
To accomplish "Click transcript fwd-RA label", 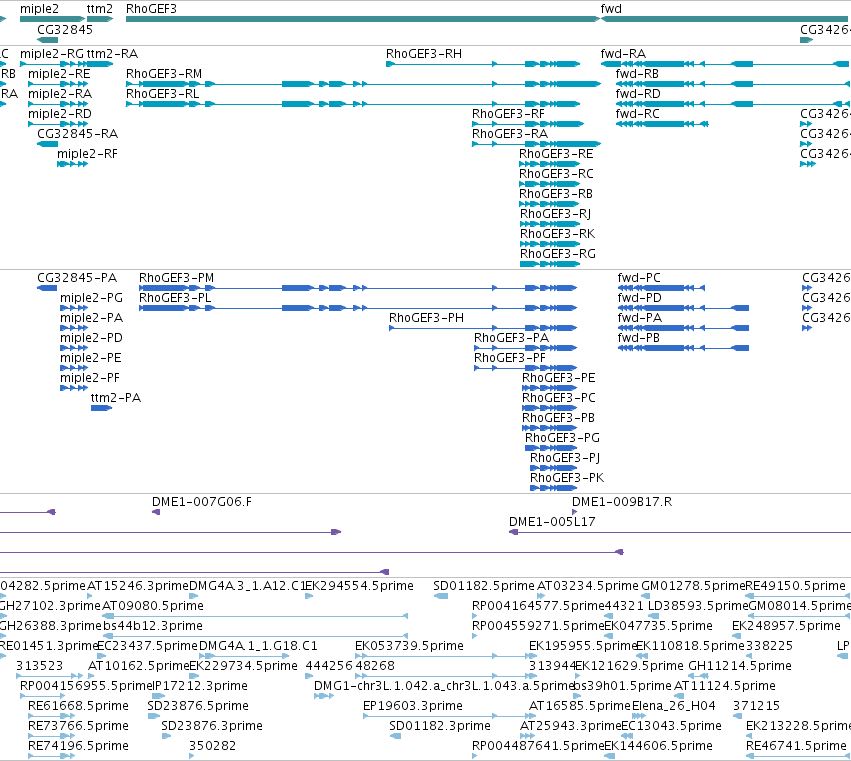I will 623,54.
